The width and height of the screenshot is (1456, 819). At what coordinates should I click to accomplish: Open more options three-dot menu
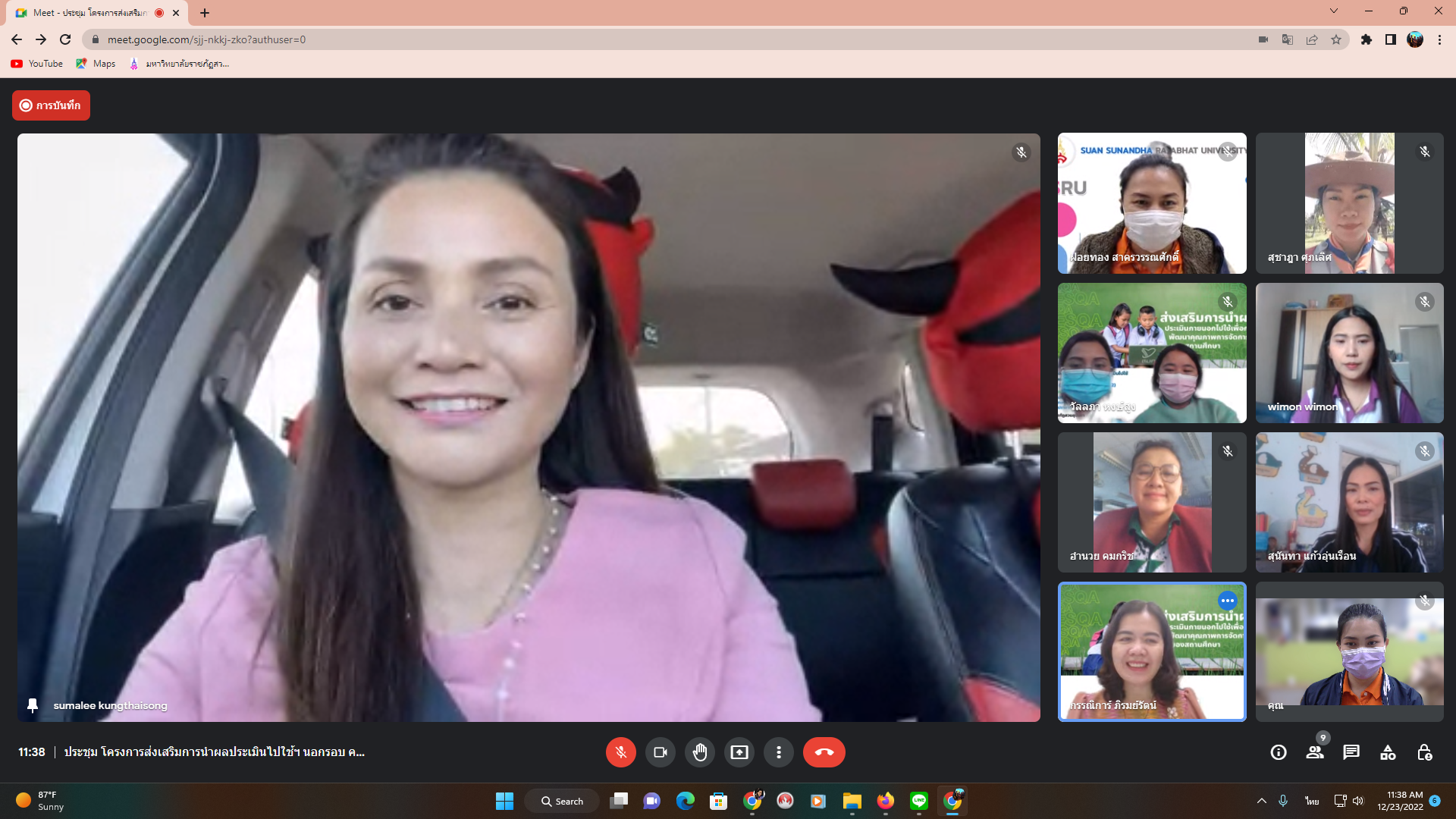pyautogui.click(x=779, y=752)
